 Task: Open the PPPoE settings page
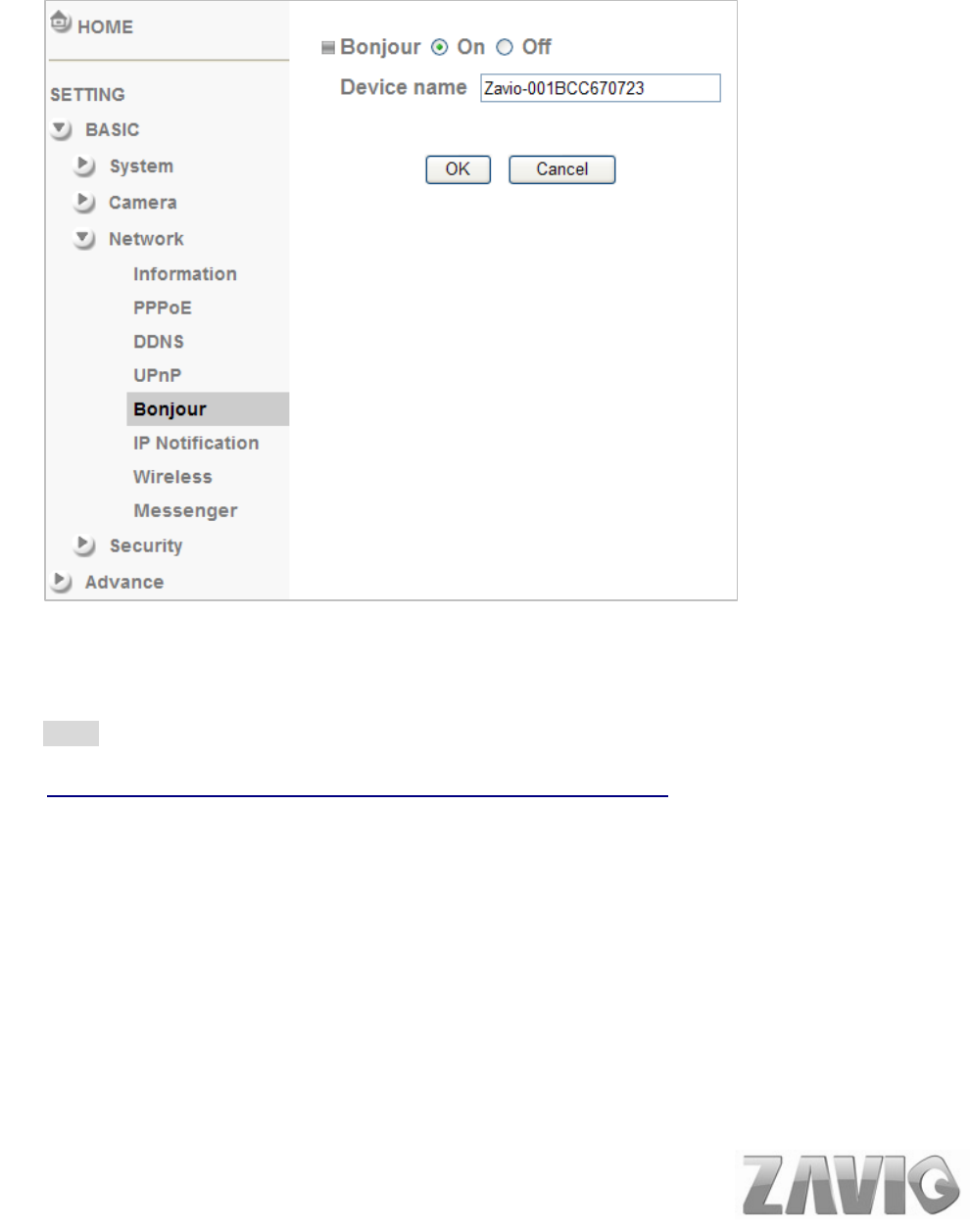[x=163, y=308]
